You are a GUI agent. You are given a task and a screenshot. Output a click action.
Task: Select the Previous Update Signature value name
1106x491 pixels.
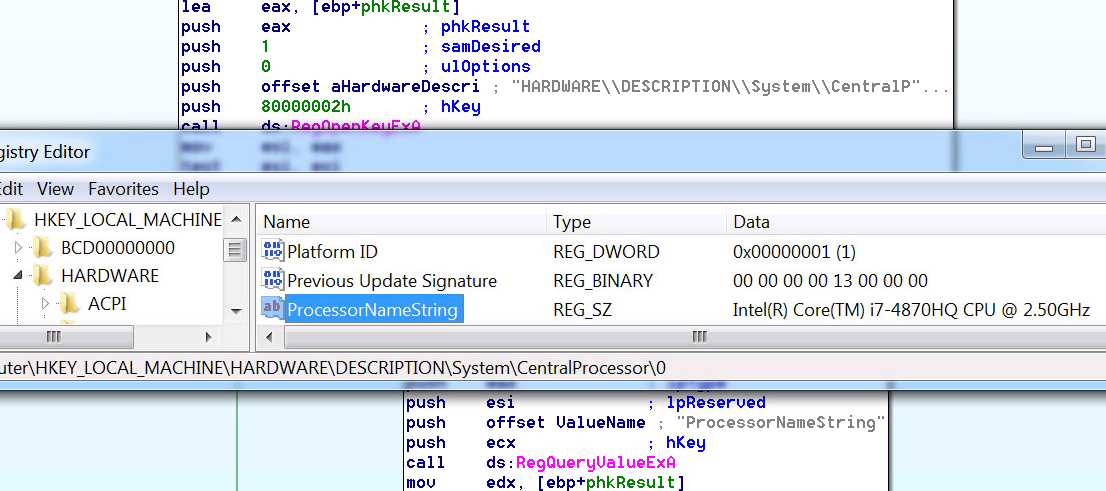pos(391,280)
